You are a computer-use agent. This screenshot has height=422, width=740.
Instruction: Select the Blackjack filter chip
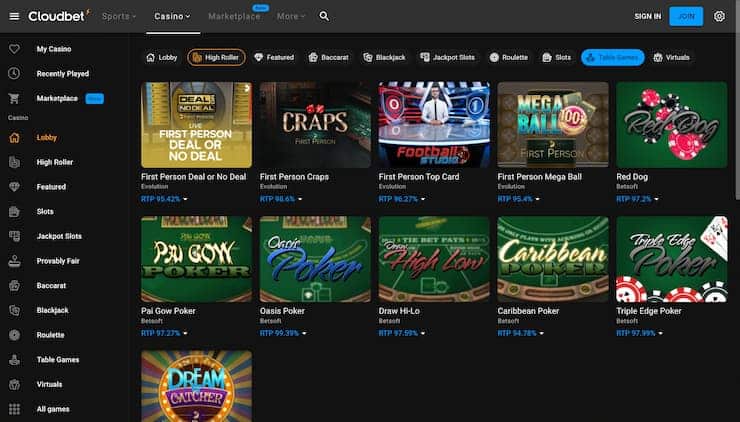click(384, 58)
